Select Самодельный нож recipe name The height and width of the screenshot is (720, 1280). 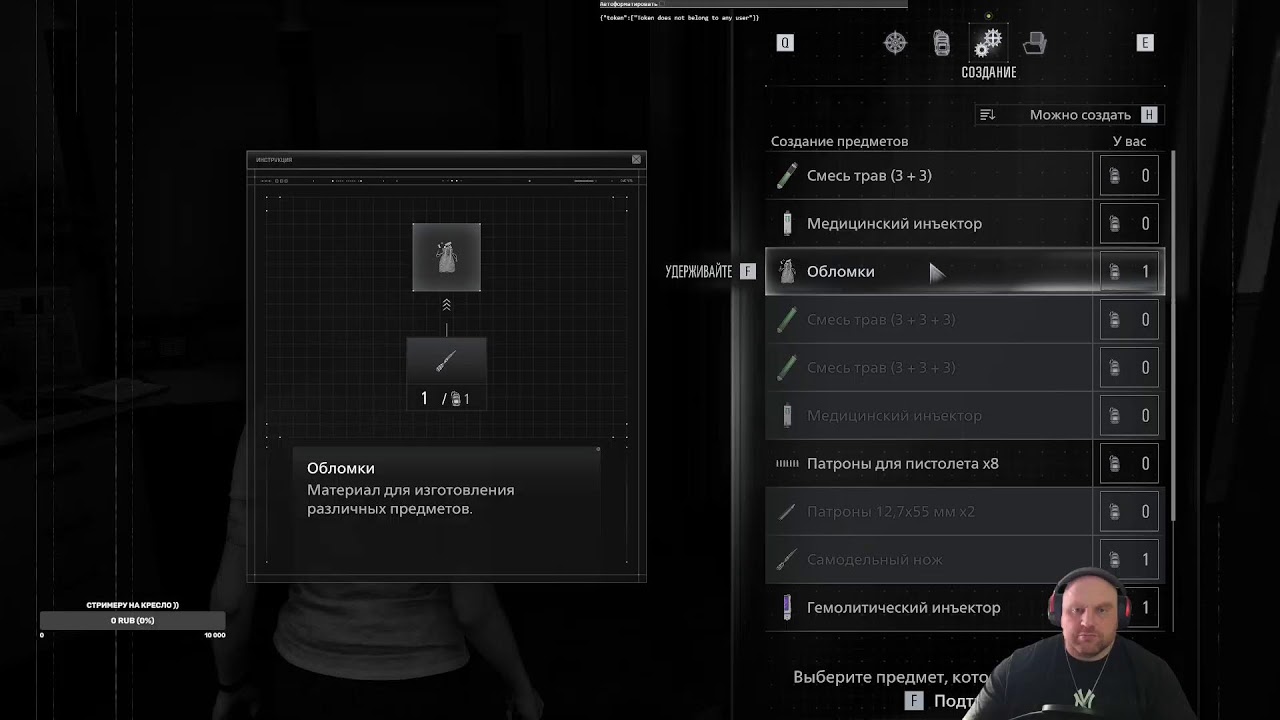874,559
